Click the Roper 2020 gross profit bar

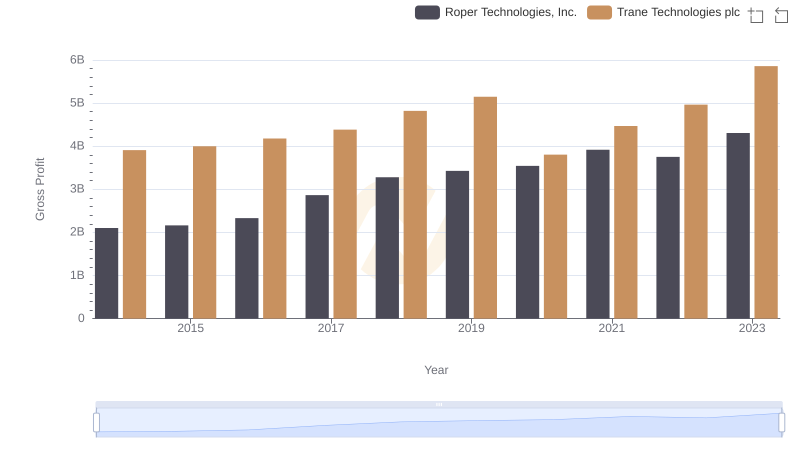click(x=527, y=242)
